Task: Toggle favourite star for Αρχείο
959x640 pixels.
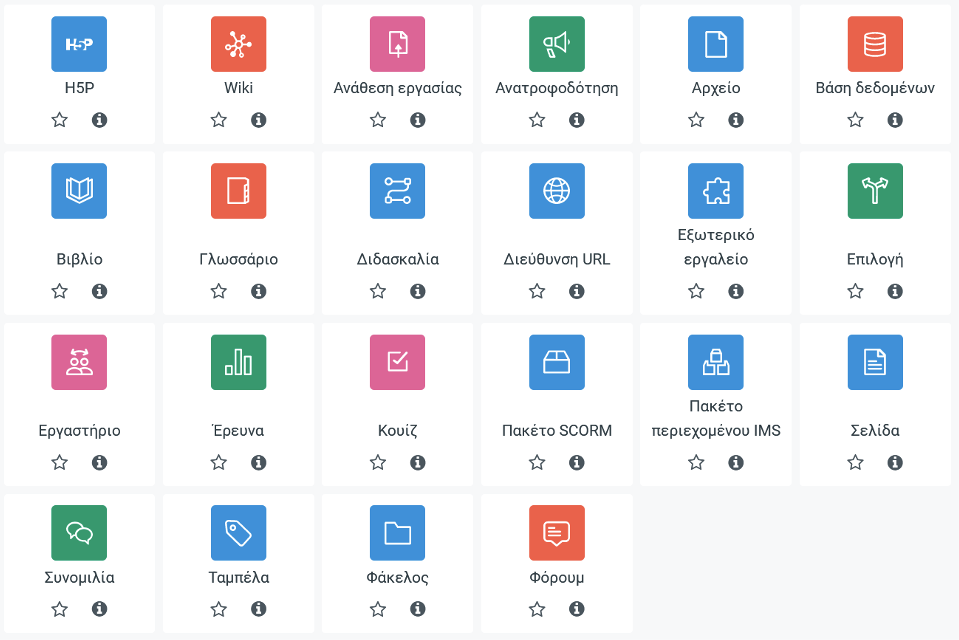Action: tap(696, 120)
